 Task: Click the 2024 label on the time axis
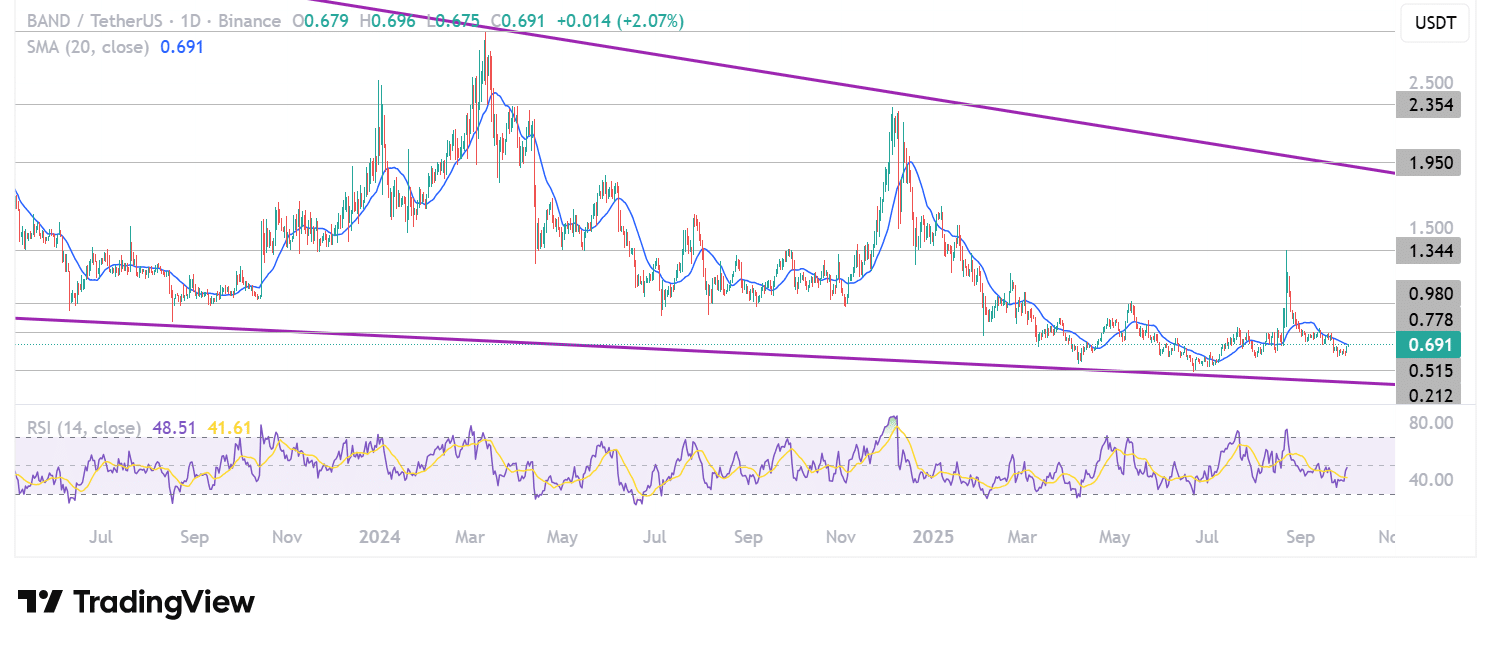click(378, 537)
